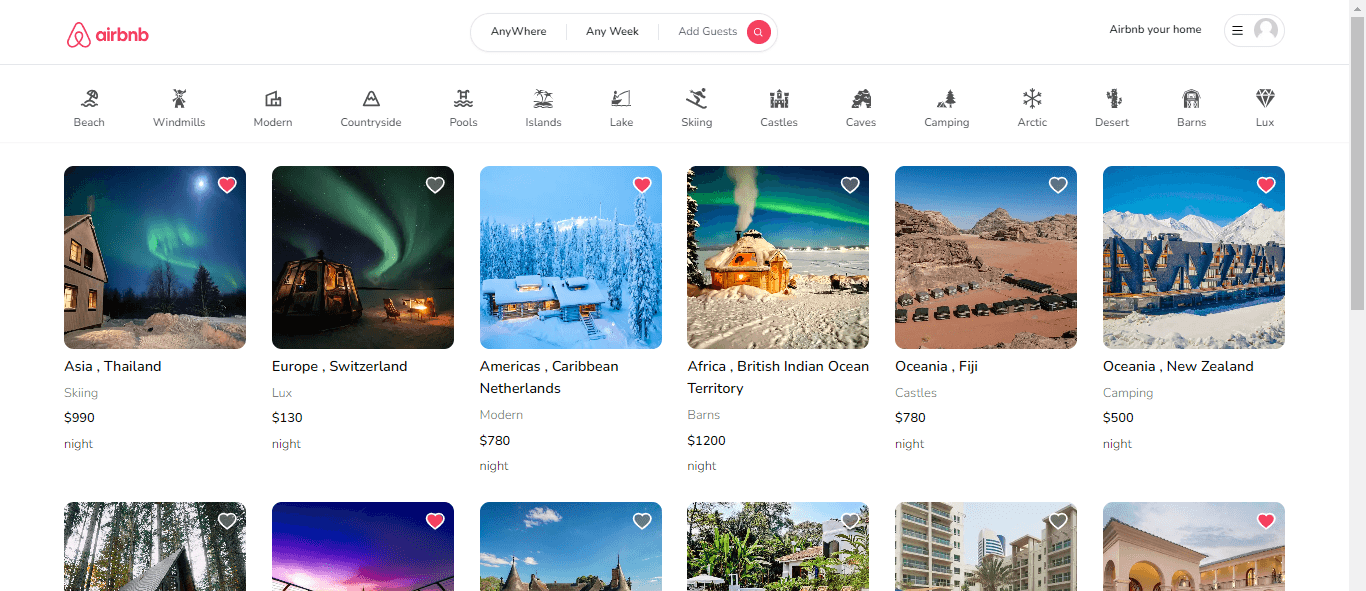The width and height of the screenshot is (1366, 591).
Task: Toggle heart on second-row forest cabin listing
Action: [227, 521]
